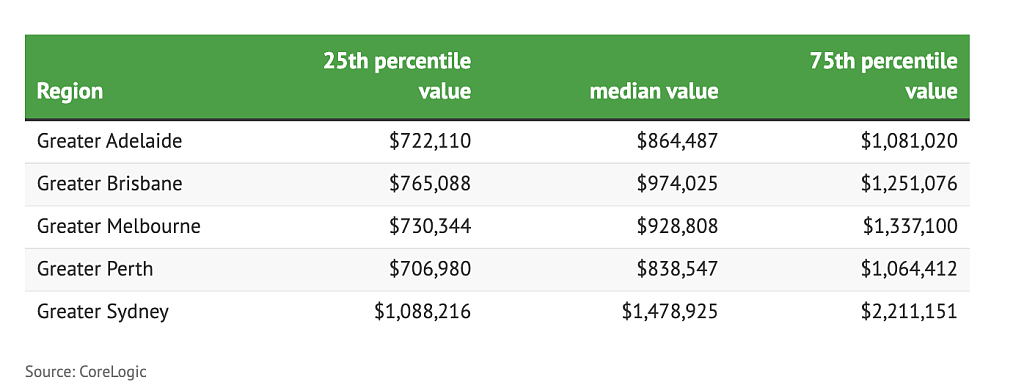Image resolution: width=1024 pixels, height=391 pixels.
Task: Click Adelaide's $864,487 median value
Action: (677, 141)
